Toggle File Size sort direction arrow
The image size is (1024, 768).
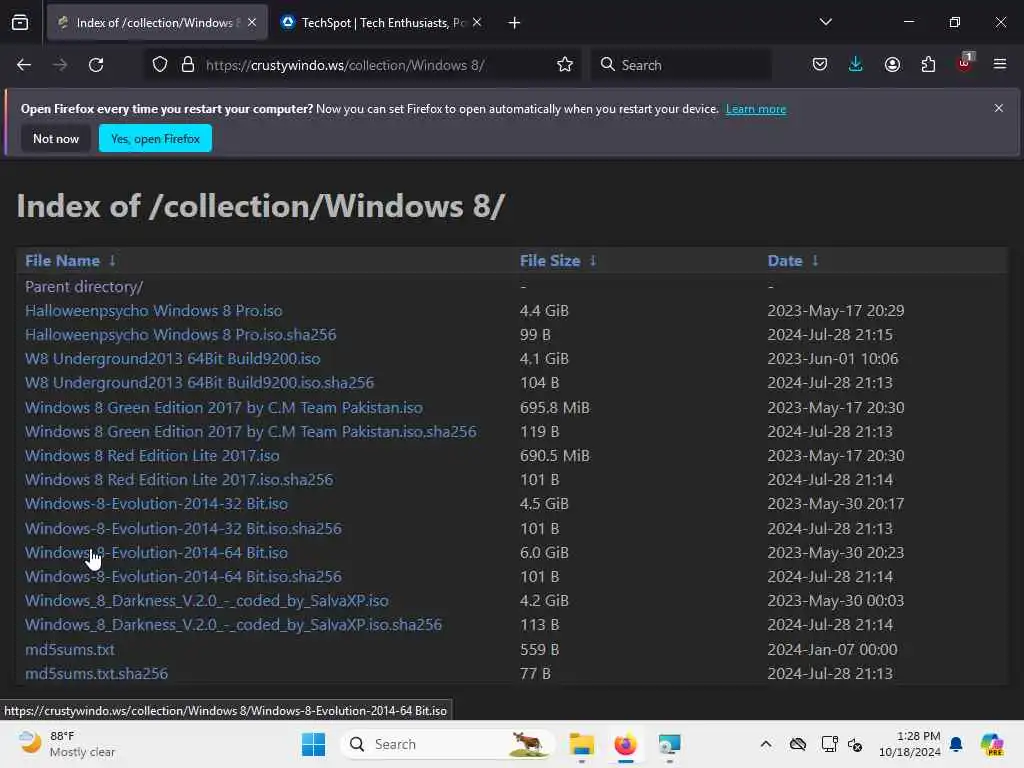click(x=593, y=261)
